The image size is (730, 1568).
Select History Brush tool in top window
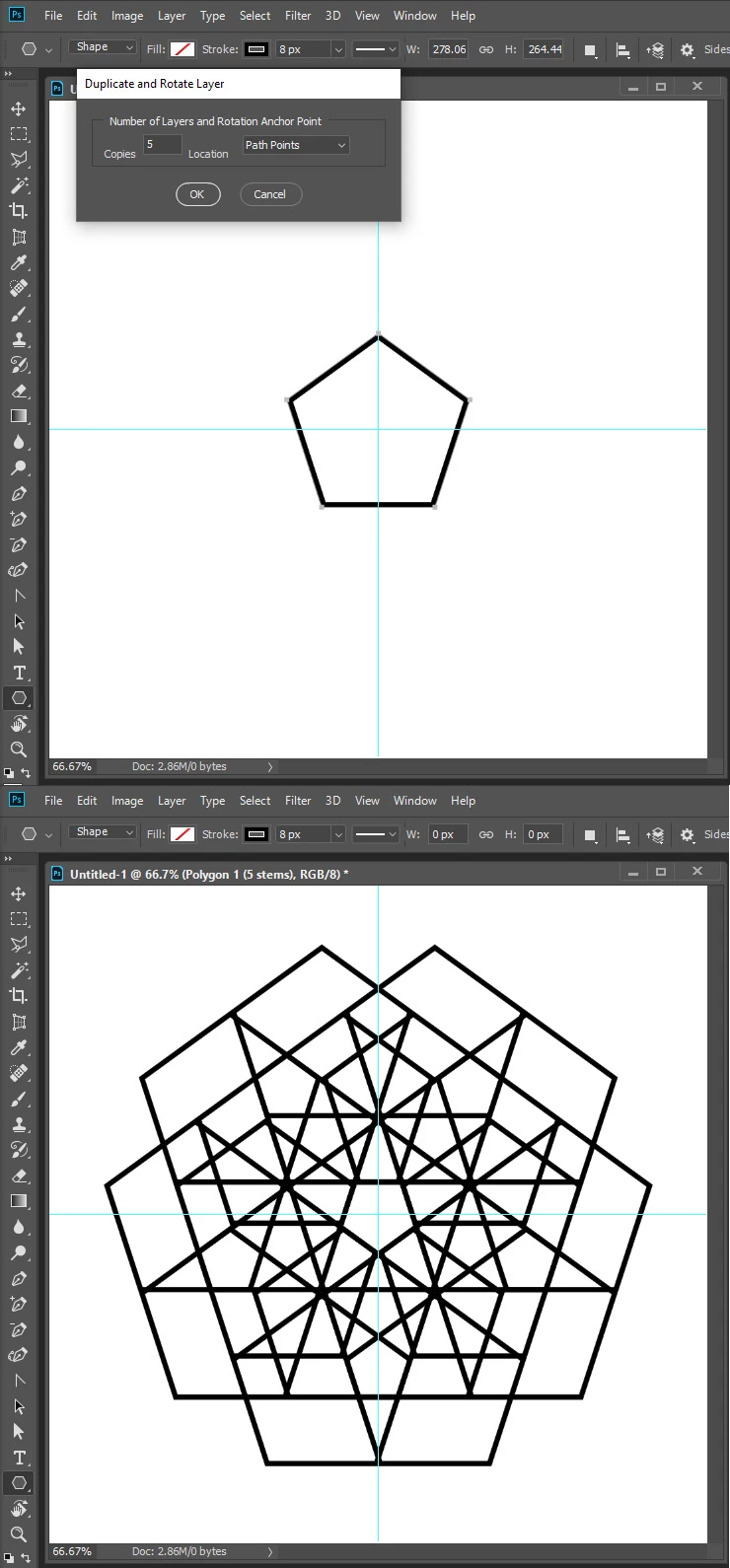19,365
